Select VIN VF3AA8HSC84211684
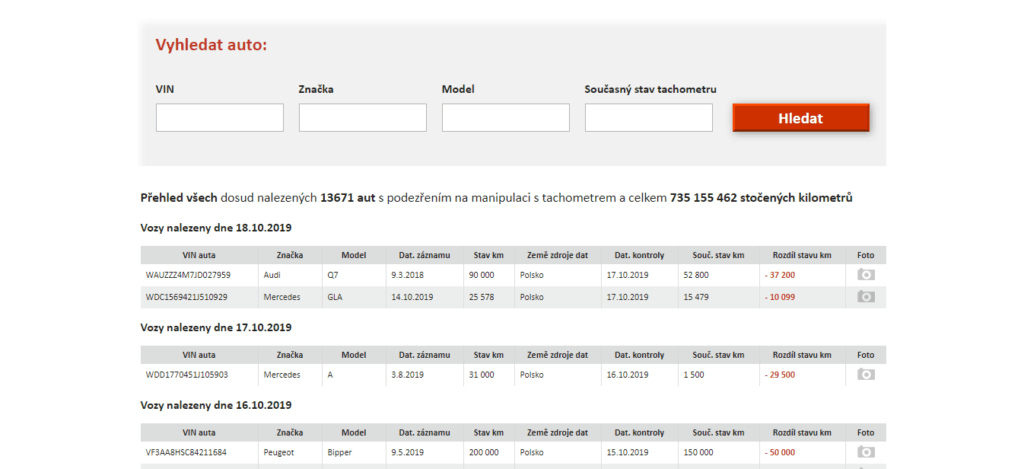Screen dimensions: 1024x469 (x=186, y=452)
